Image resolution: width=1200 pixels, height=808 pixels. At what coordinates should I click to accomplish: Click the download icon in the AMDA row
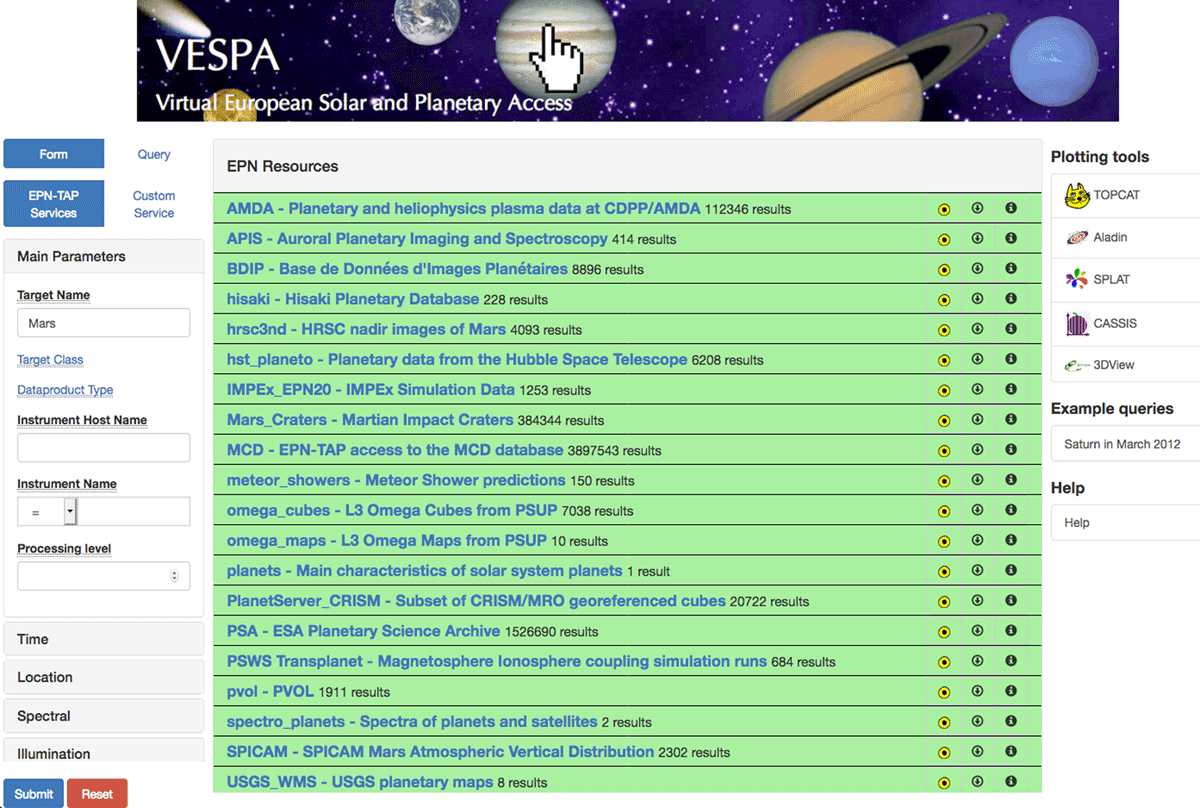pos(978,208)
